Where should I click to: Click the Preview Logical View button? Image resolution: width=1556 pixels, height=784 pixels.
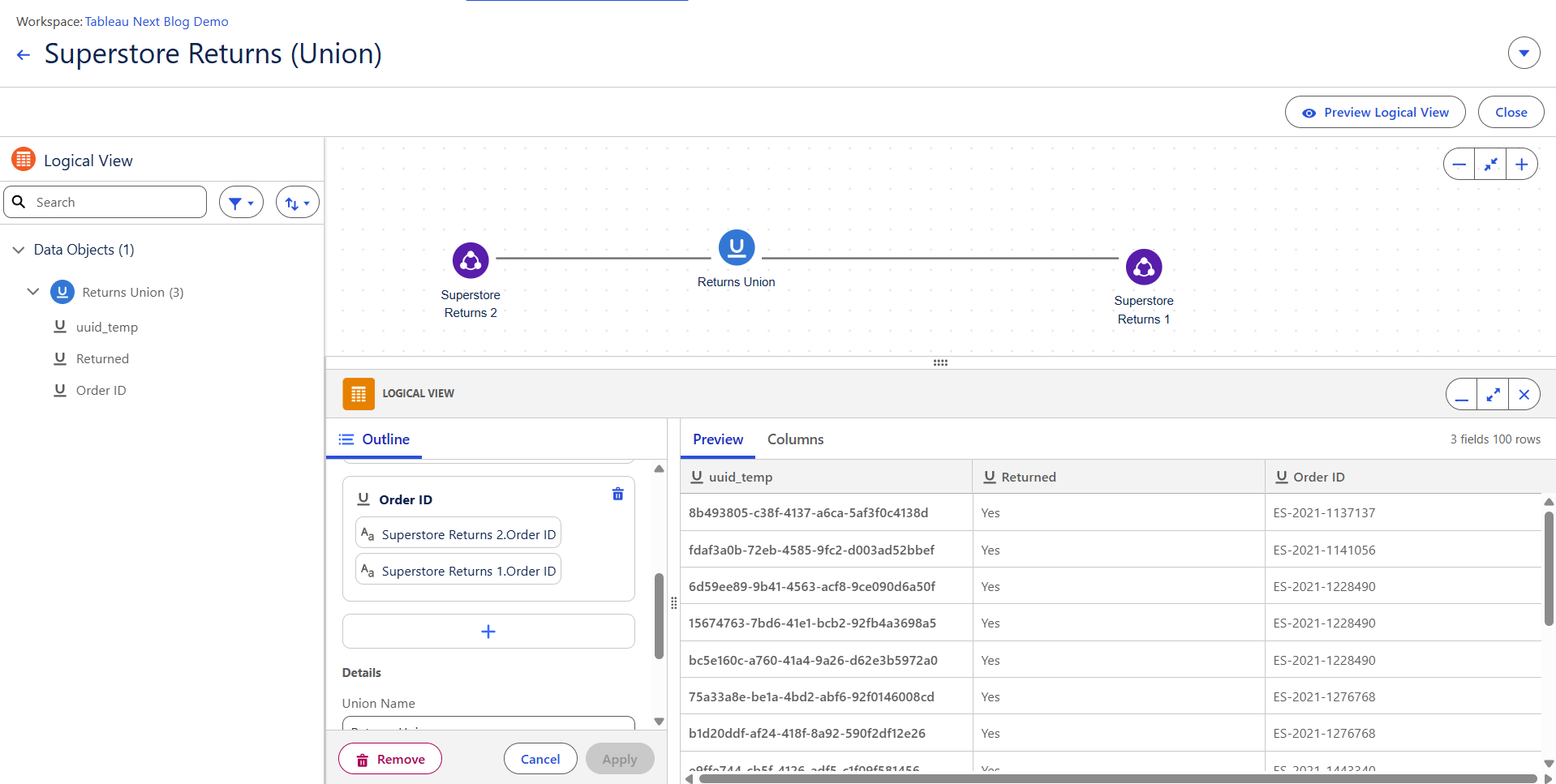coord(1375,112)
